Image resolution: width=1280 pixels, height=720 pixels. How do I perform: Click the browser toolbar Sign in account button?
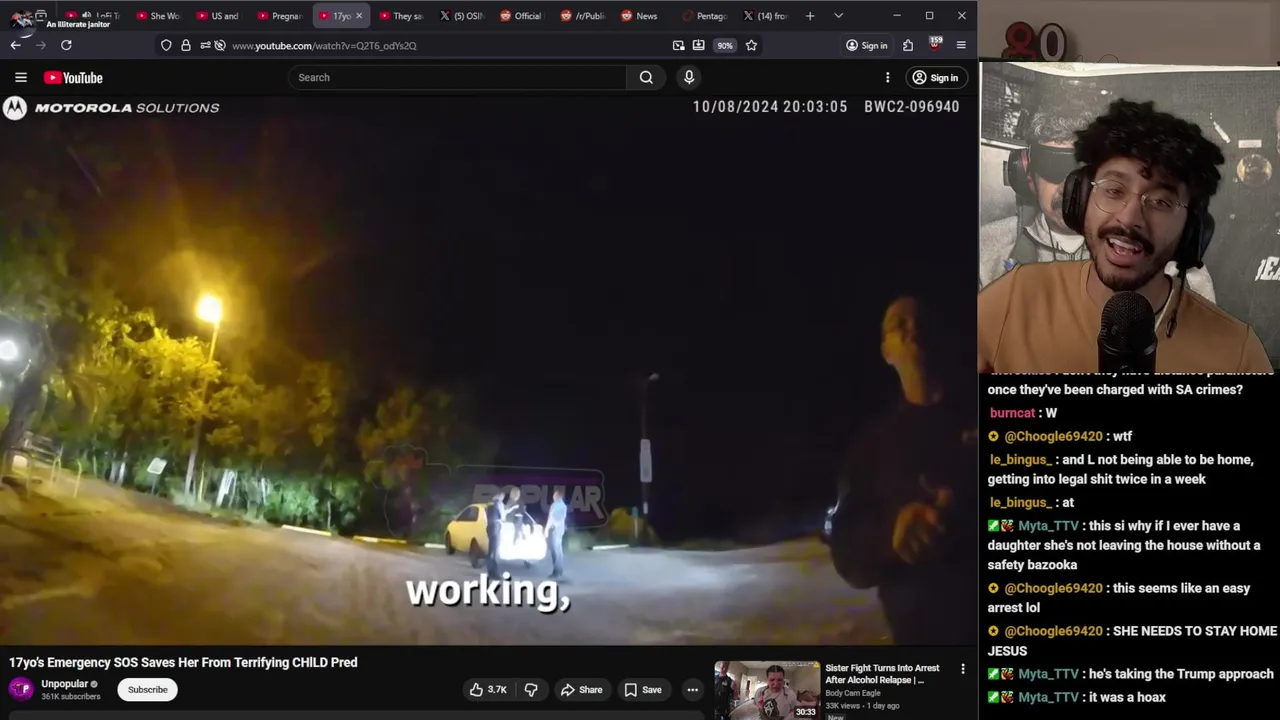(866, 45)
